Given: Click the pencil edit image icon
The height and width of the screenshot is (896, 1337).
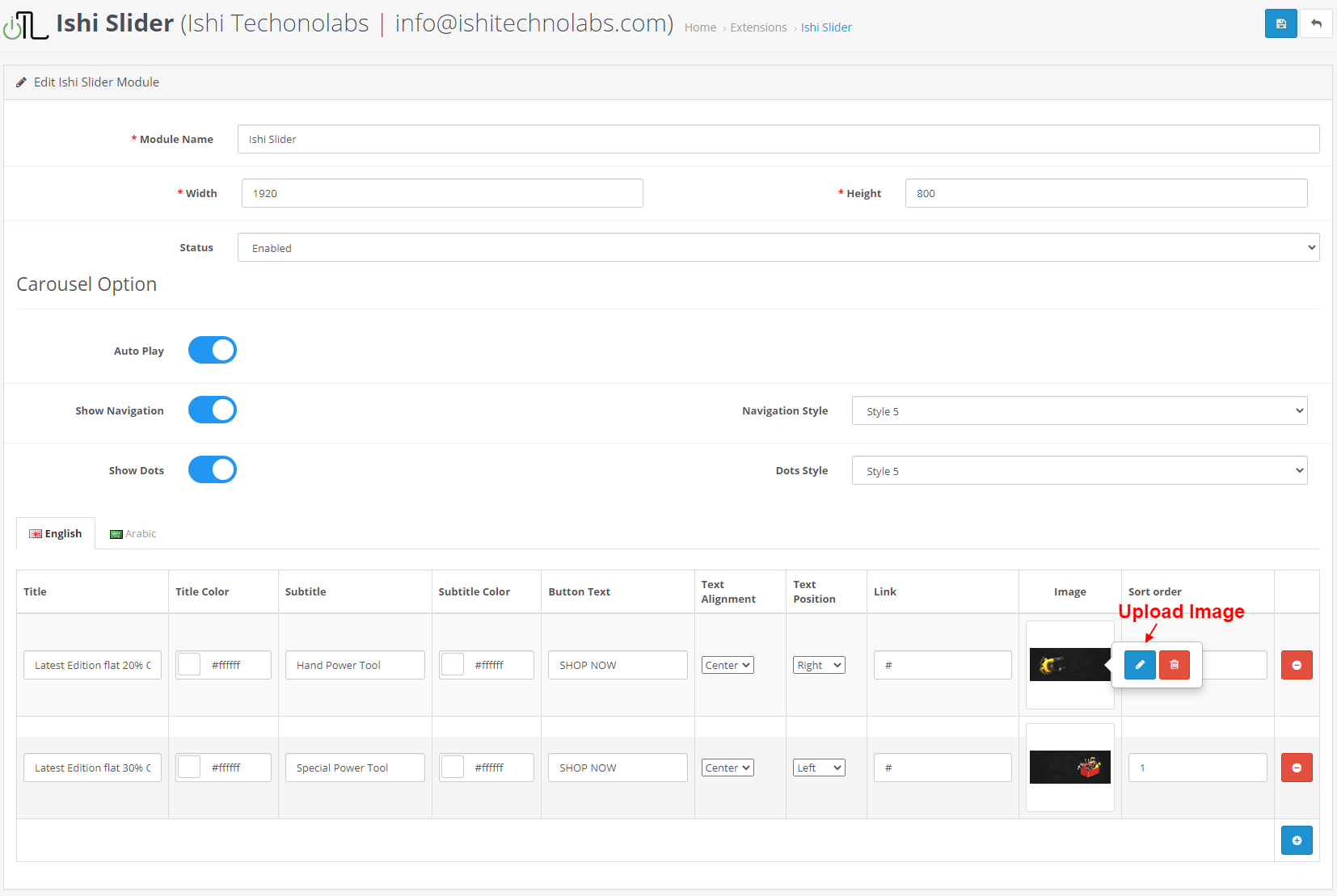Looking at the screenshot, I should point(1140,665).
